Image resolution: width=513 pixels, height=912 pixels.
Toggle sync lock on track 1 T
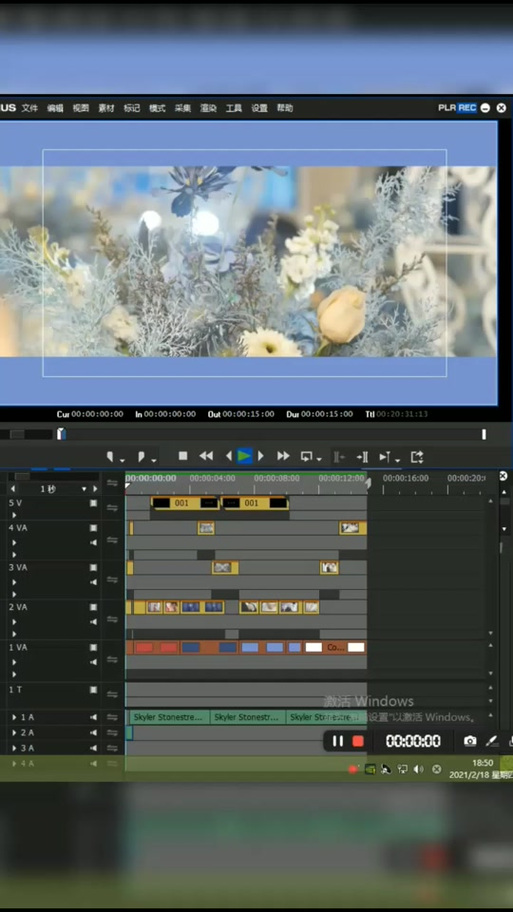point(112,694)
